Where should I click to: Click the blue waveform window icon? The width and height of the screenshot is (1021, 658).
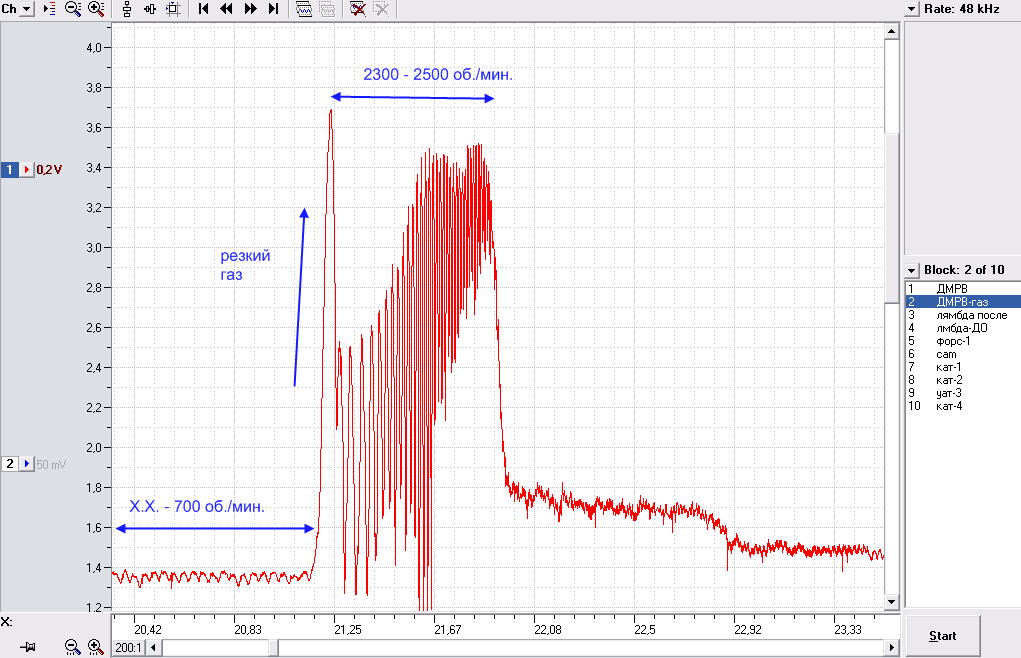tap(304, 9)
